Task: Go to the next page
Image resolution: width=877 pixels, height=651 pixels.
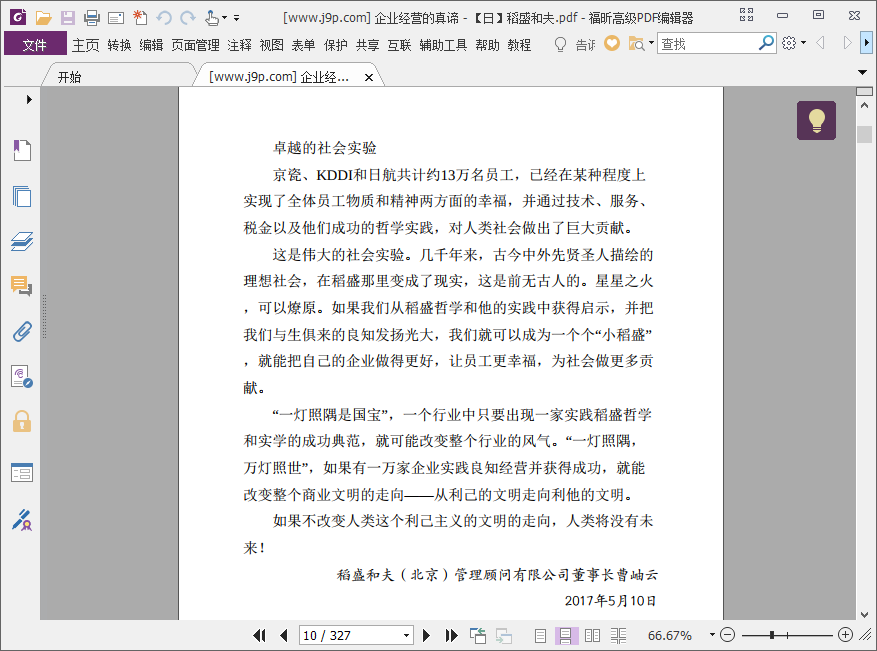Action: pyautogui.click(x=426, y=635)
